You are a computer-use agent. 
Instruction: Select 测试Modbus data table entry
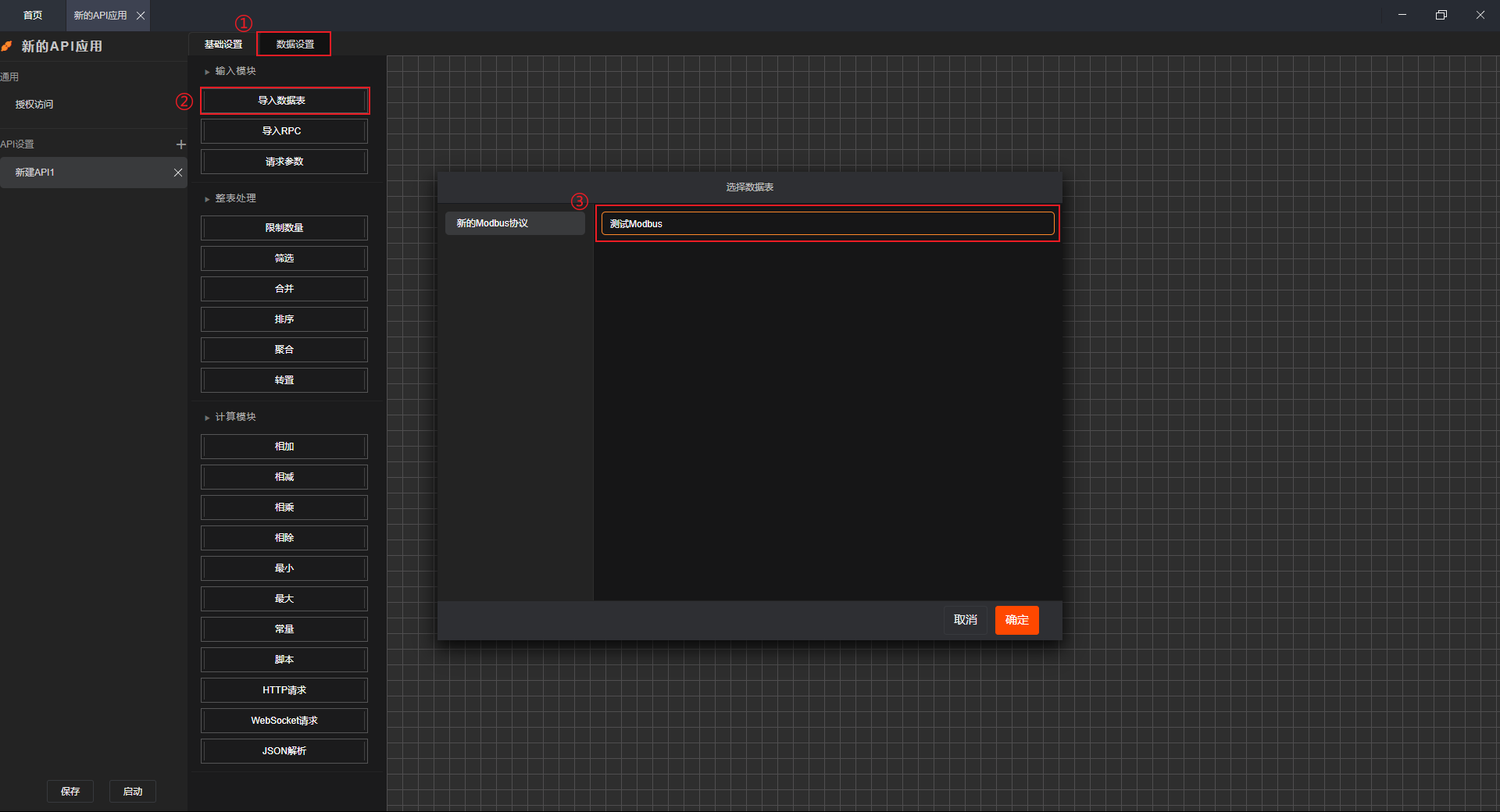(827, 224)
